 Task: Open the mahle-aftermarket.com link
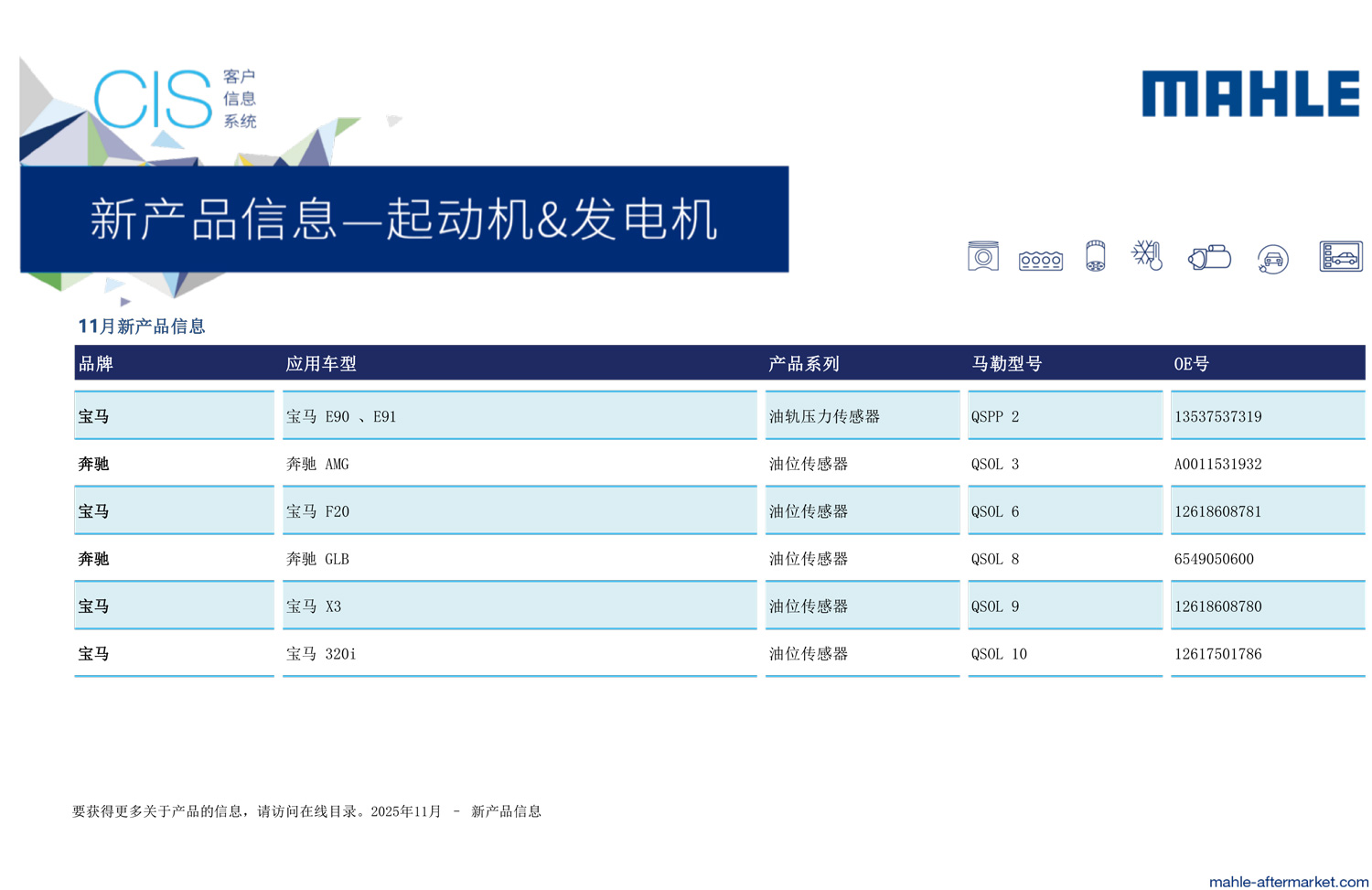click(x=1288, y=881)
